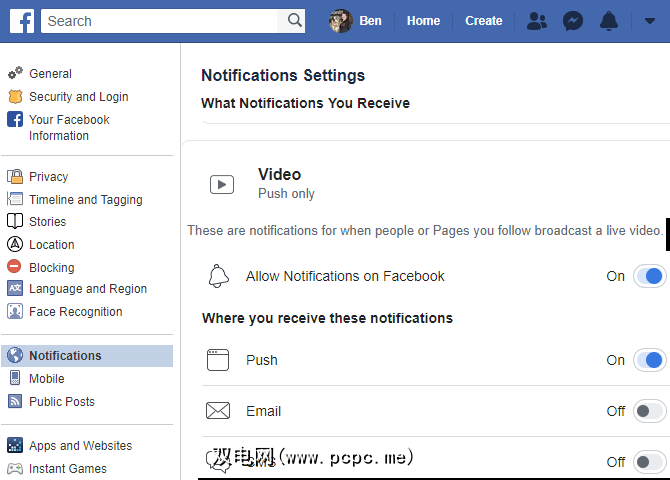Expand What Notifications You Receive section
This screenshot has width=670, height=480.
point(305,103)
